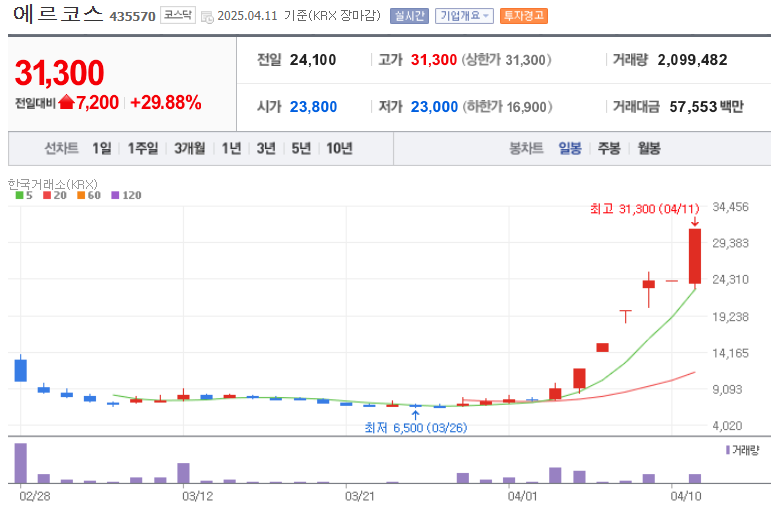The height and width of the screenshot is (510, 771).
Task: Click the 실시간 real-time button
Action: pyautogui.click(x=409, y=16)
